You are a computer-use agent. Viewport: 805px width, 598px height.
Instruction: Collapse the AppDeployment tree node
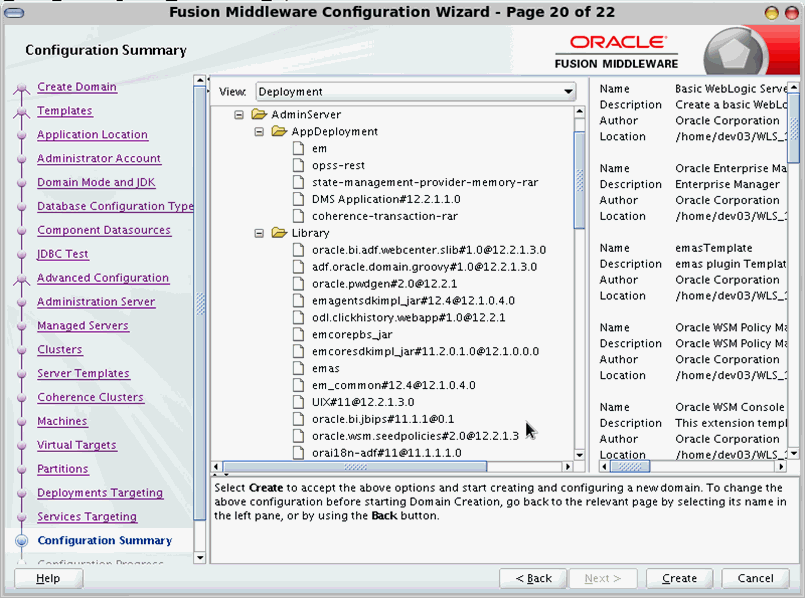tap(259, 132)
